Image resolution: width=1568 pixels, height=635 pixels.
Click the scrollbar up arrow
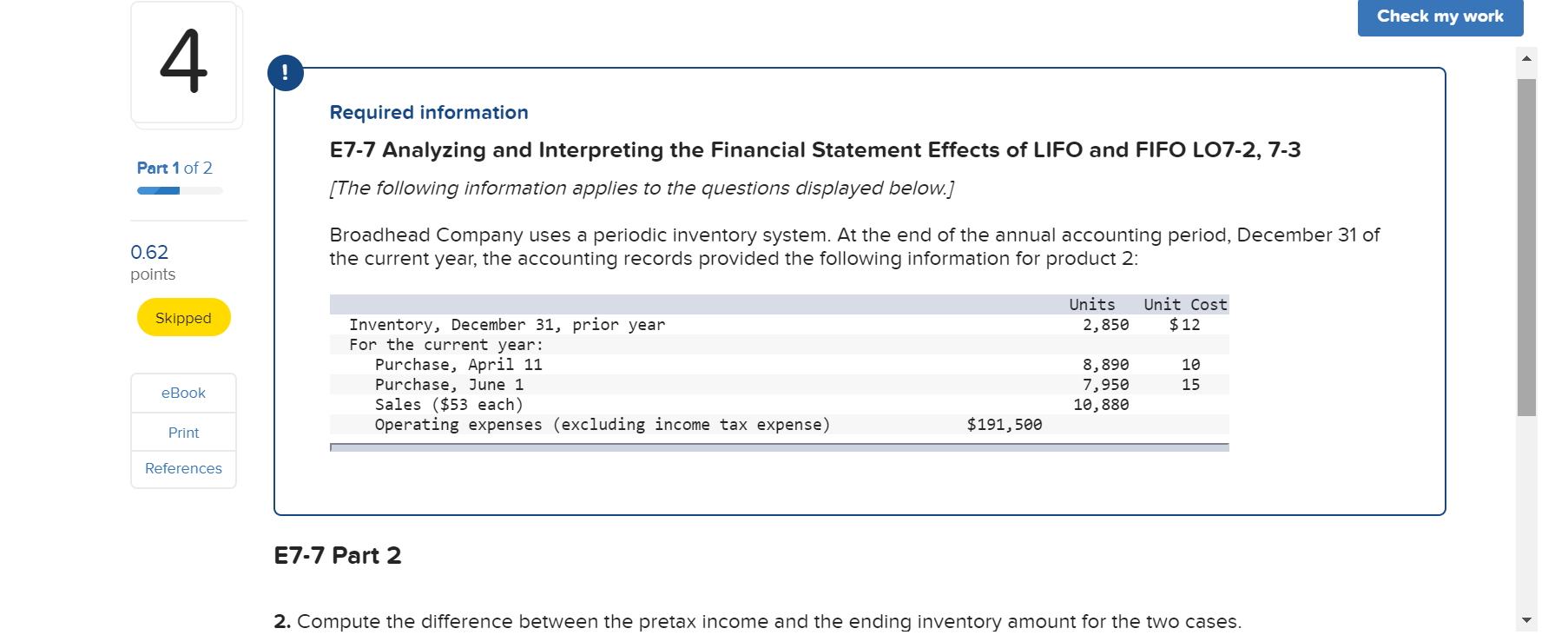[x=1528, y=57]
